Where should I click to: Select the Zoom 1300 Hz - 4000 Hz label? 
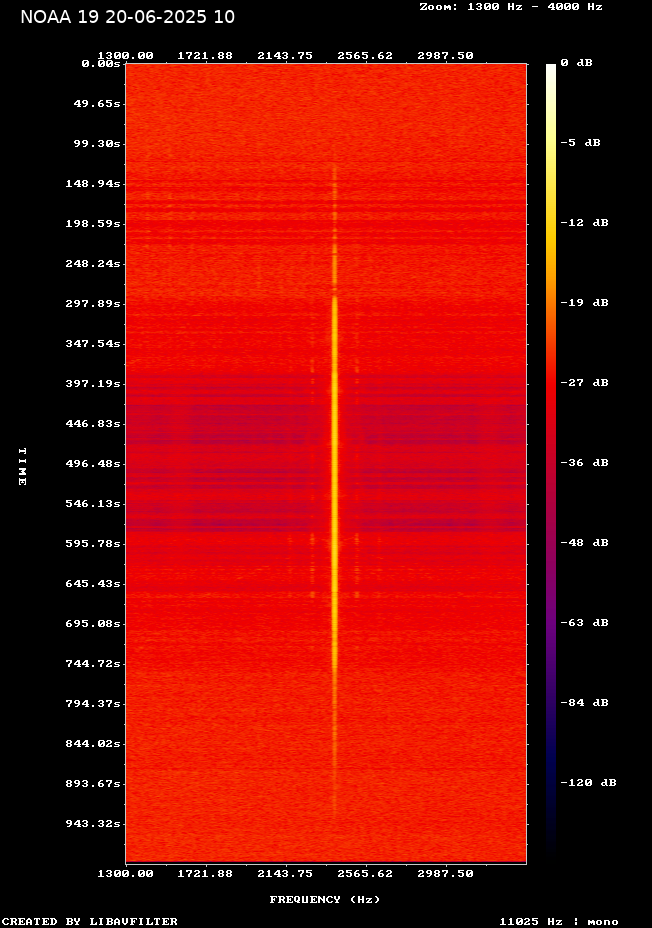(x=510, y=6)
